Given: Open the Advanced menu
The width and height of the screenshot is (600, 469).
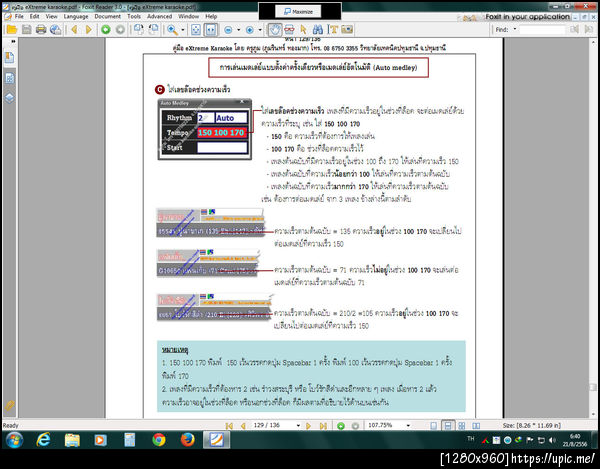Looking at the screenshot, I should [x=159, y=16].
